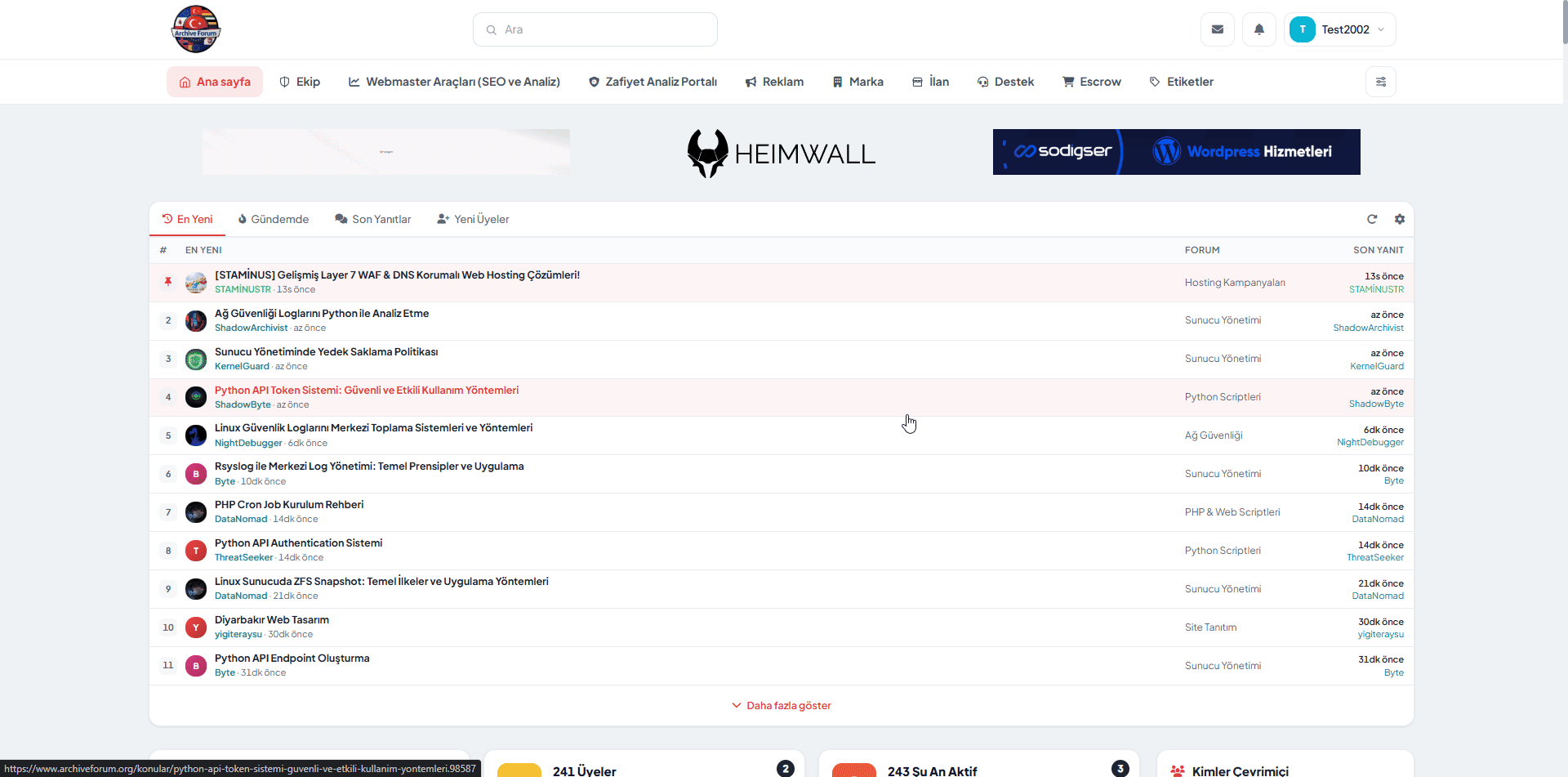Open the Destek menu item
1568x777 pixels.
click(x=1005, y=82)
